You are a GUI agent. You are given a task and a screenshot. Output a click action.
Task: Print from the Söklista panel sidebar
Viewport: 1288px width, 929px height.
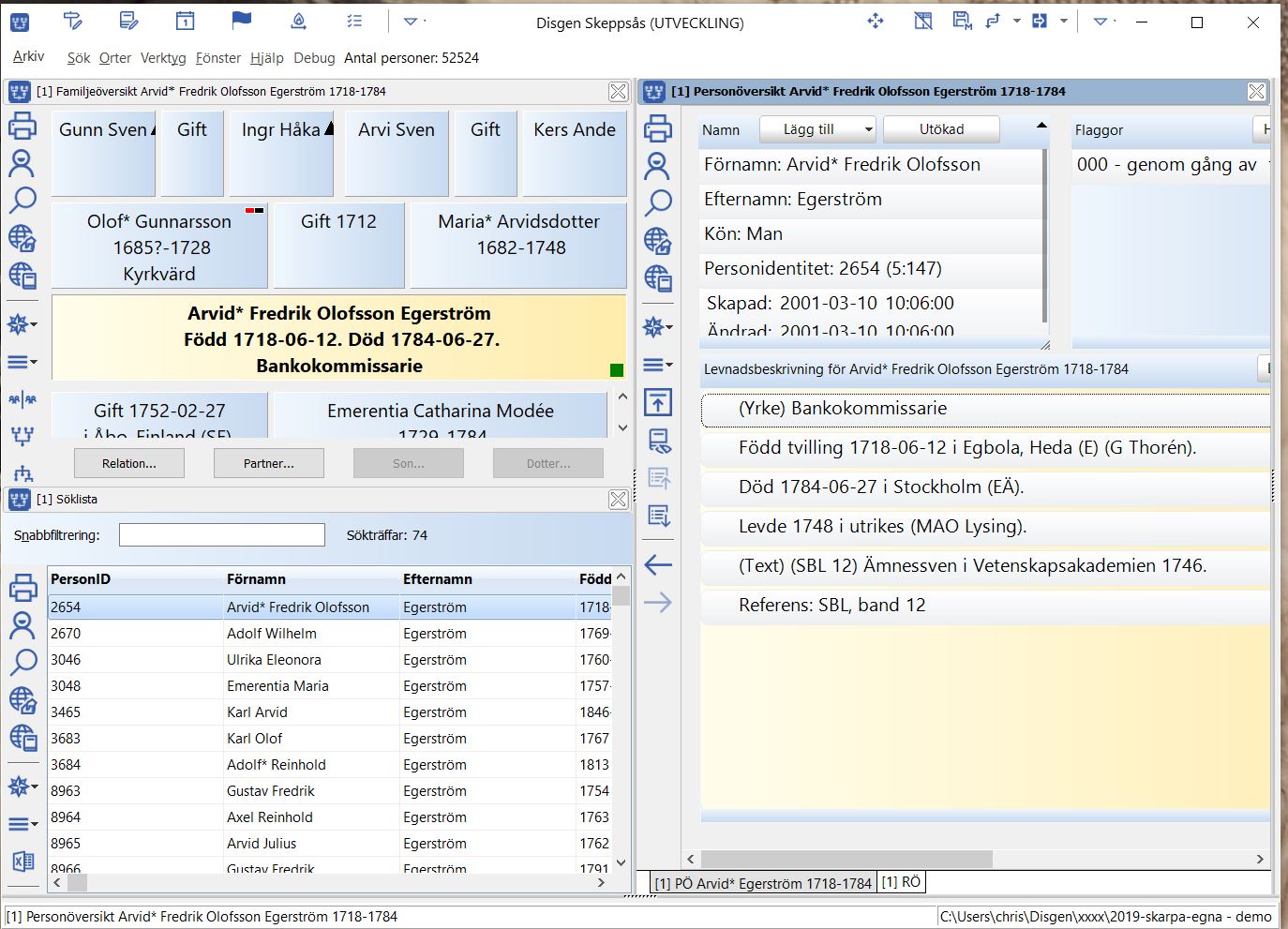22,588
